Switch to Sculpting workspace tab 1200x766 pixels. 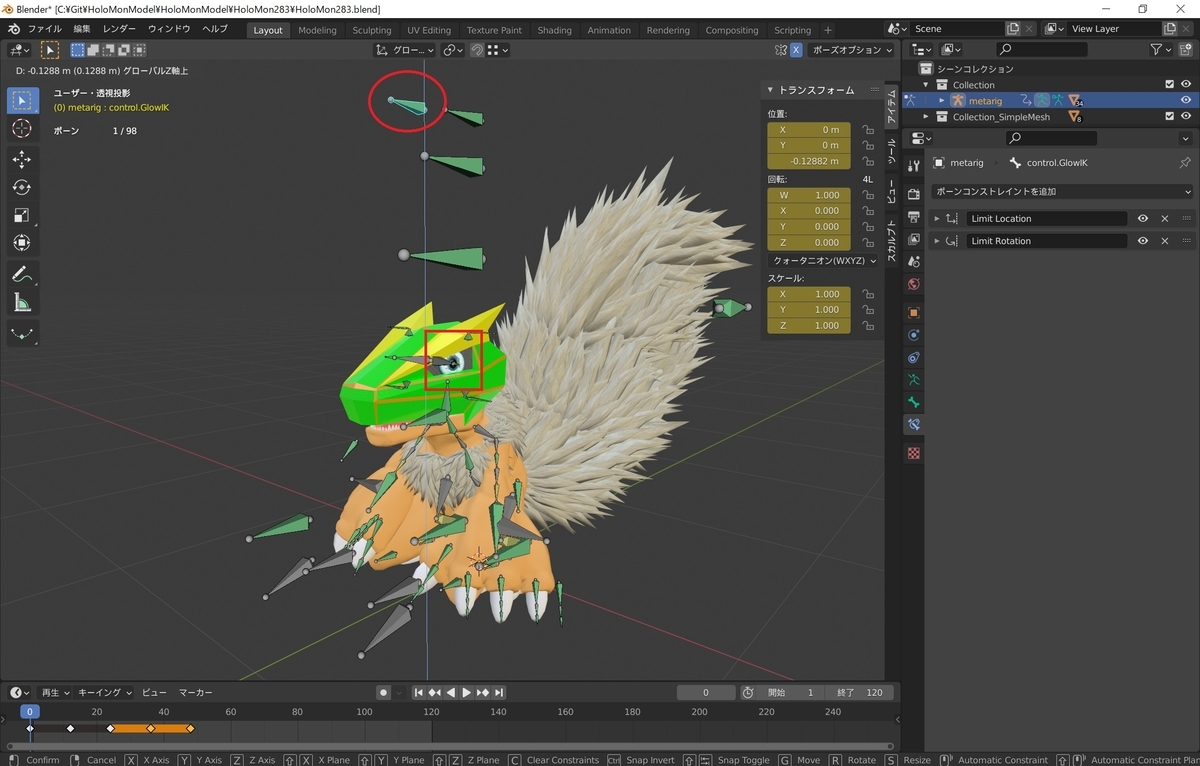371,30
